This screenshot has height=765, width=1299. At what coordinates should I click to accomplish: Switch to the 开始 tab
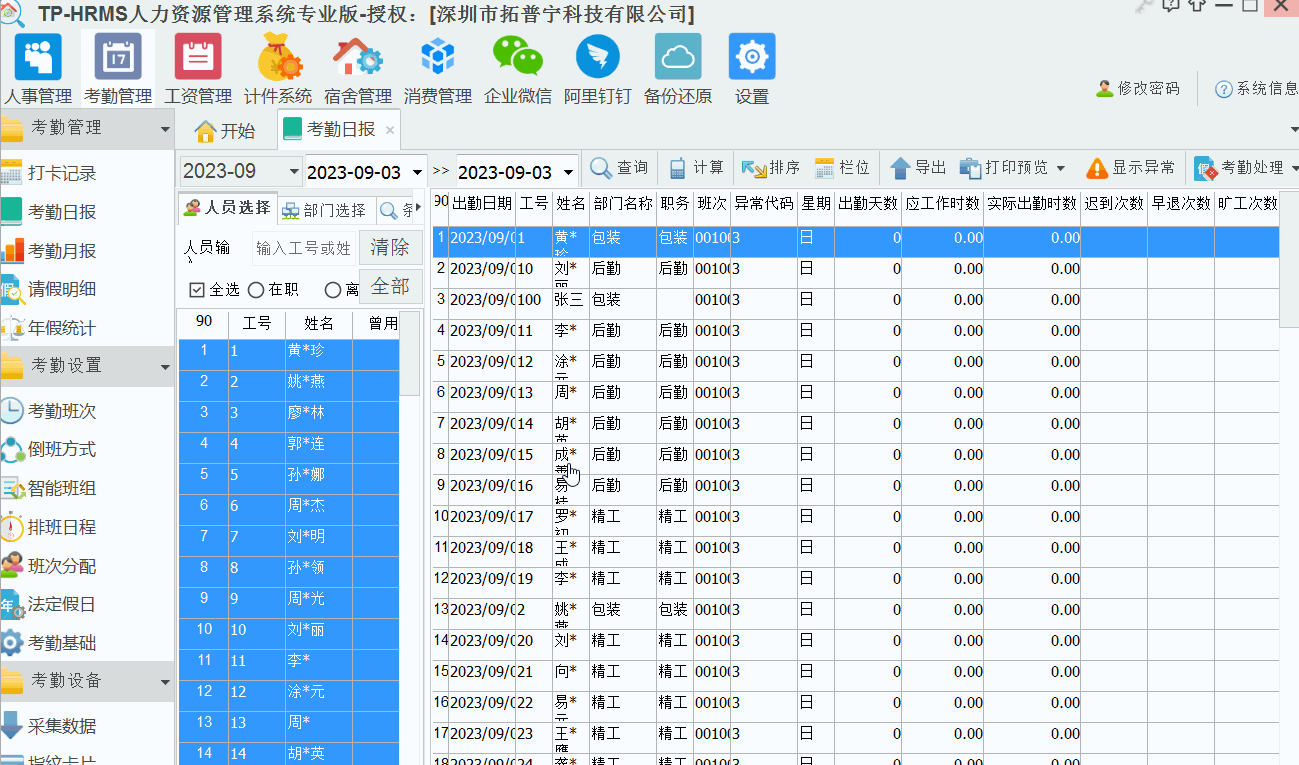point(225,130)
